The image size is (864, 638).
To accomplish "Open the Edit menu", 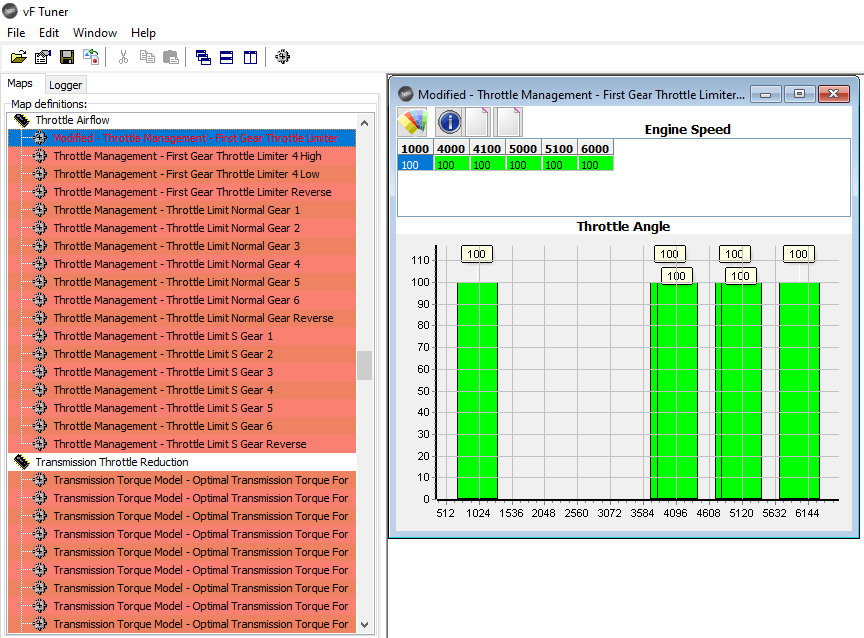I will [48, 33].
